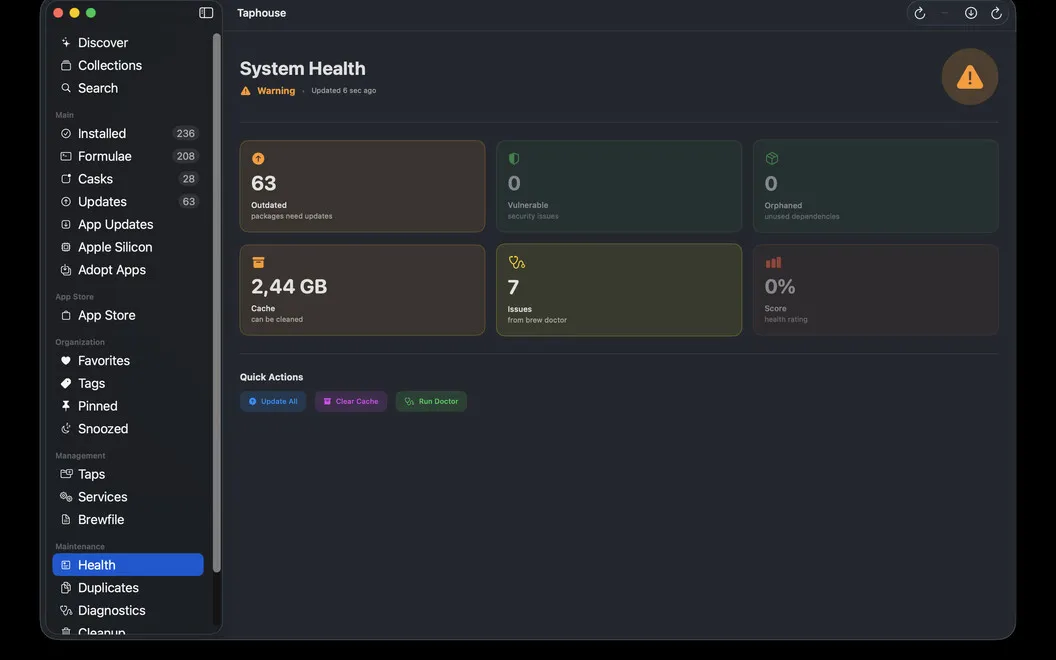
Task: Open the 7 Issues brew doctor card
Action: pos(619,290)
